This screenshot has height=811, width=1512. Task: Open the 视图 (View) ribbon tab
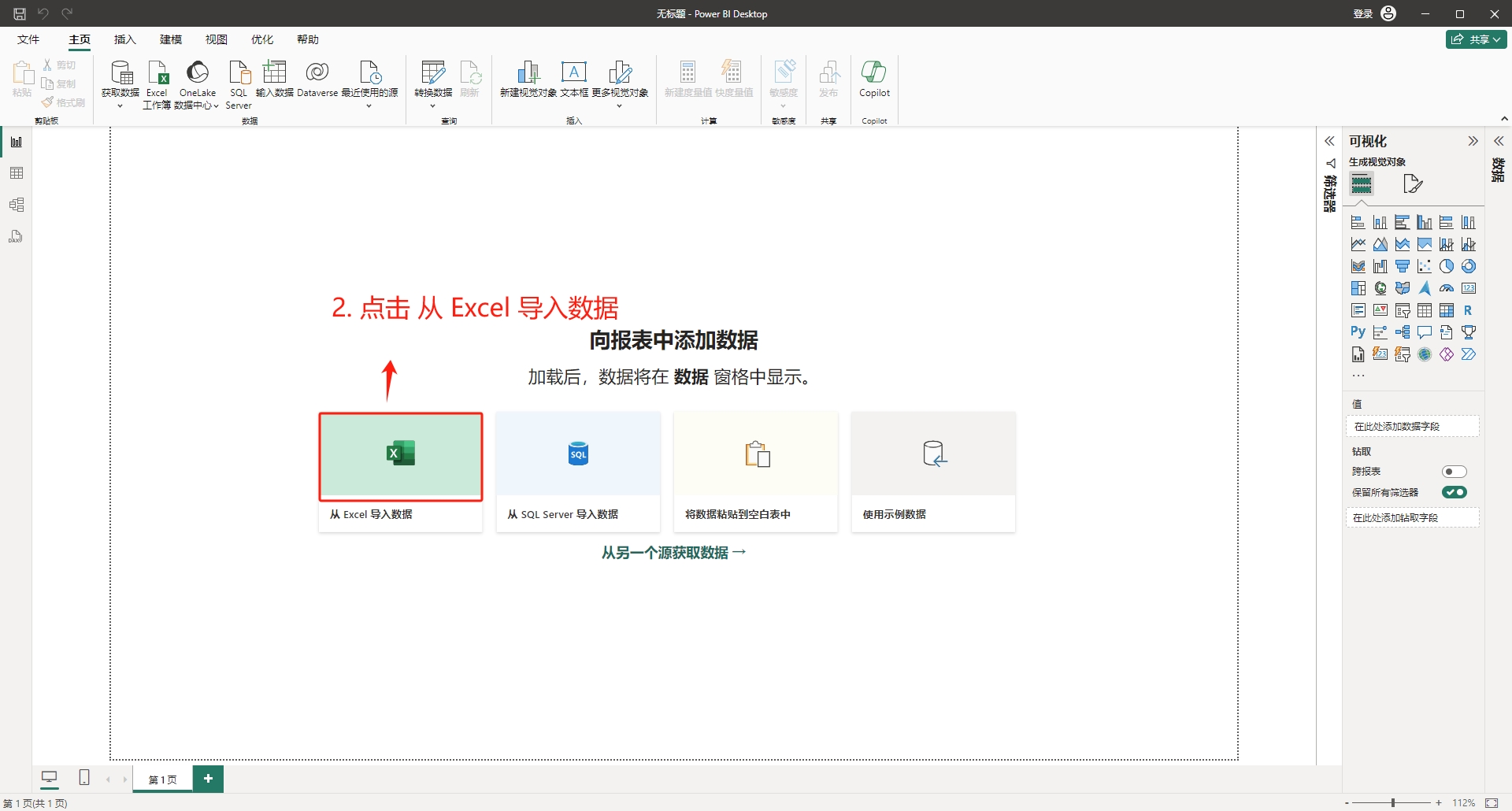click(x=217, y=39)
